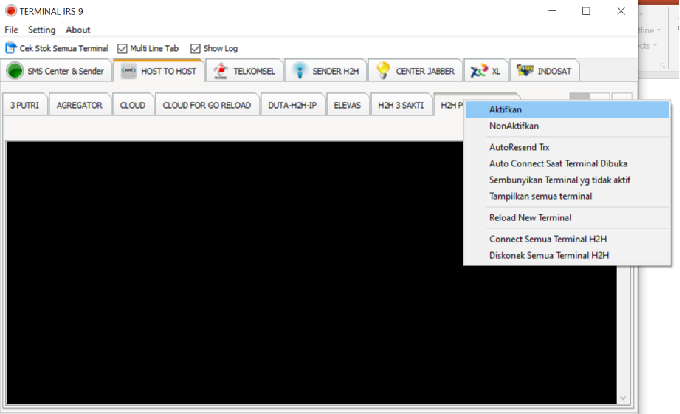Screen dimensions: 680x414
Task: Click the Host to Host tab icon
Action: click(x=129, y=71)
